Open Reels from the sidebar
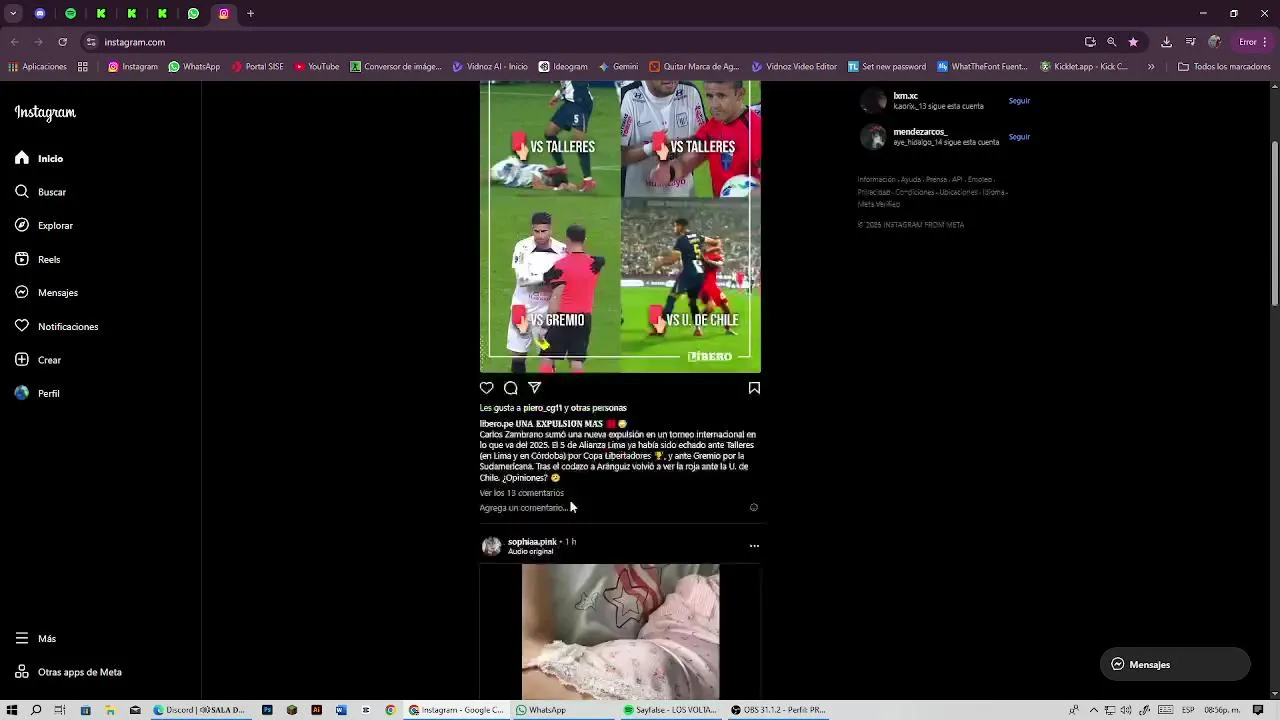The height and width of the screenshot is (720, 1280). tap(38, 259)
